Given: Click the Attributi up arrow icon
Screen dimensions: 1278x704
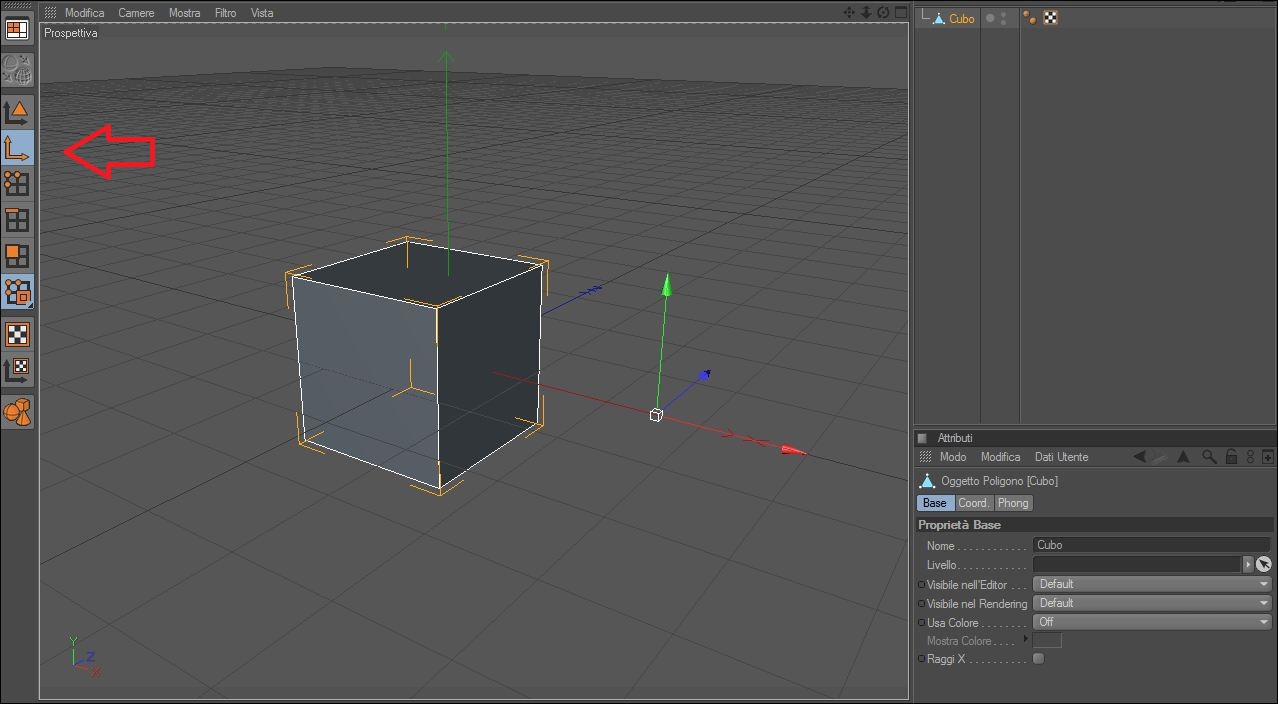Looking at the screenshot, I should 1183,457.
